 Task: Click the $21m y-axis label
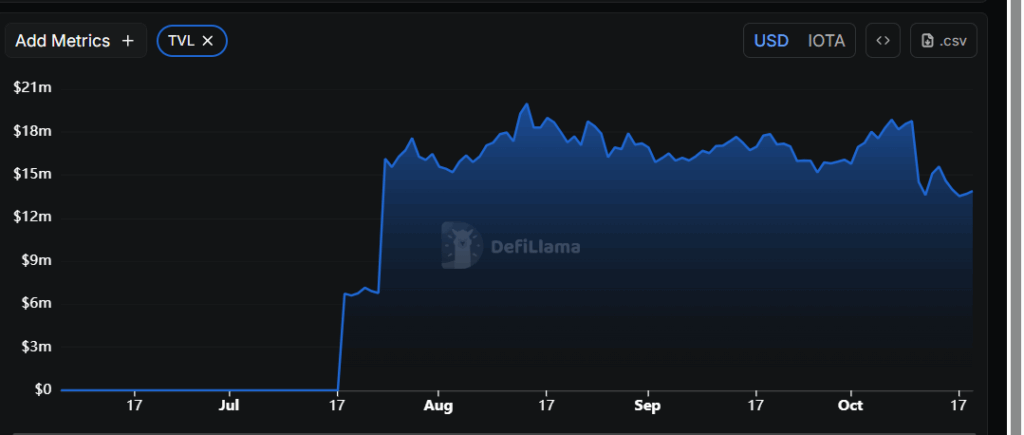(32, 88)
